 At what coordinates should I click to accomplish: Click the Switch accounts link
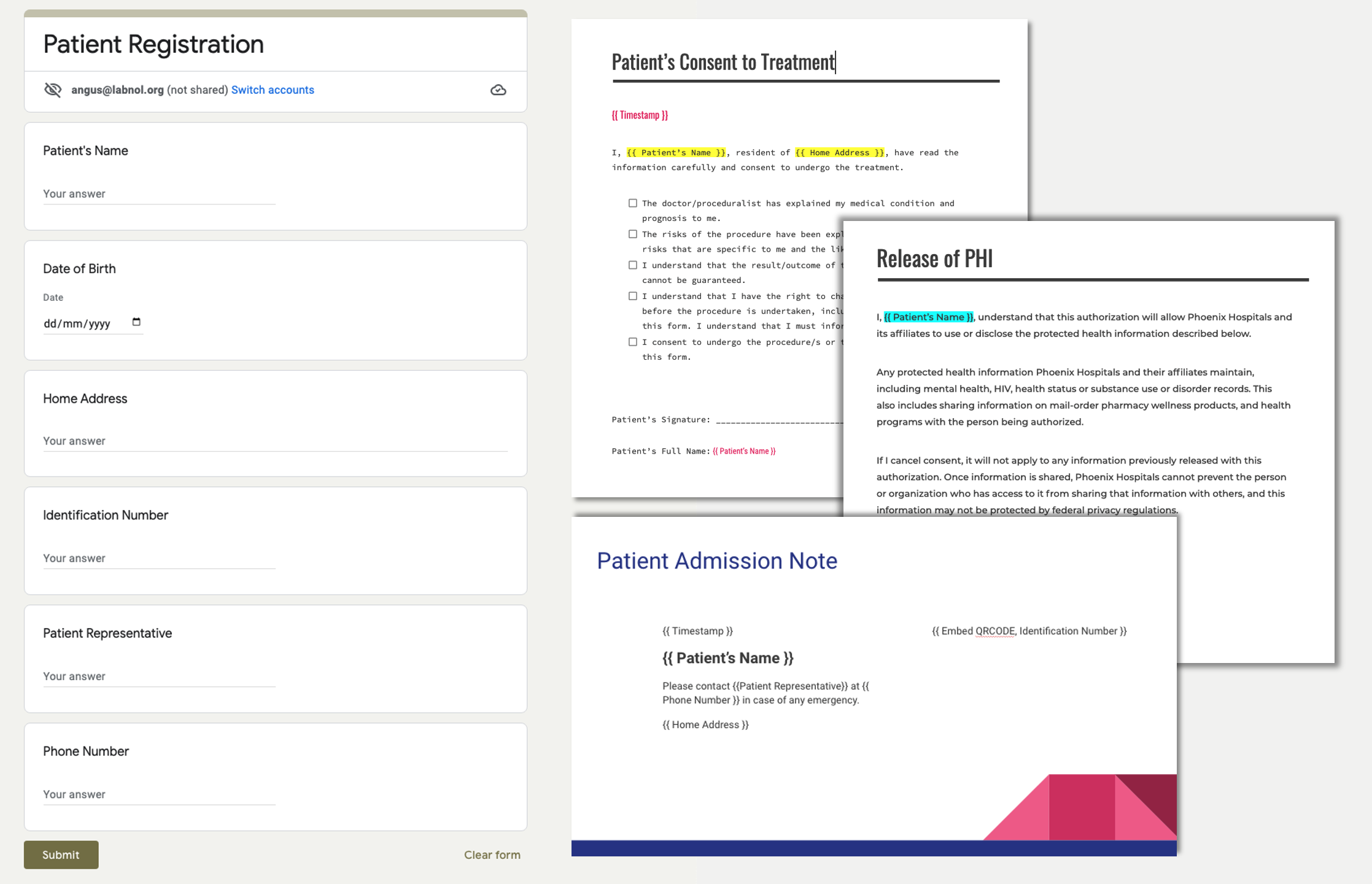click(x=272, y=90)
